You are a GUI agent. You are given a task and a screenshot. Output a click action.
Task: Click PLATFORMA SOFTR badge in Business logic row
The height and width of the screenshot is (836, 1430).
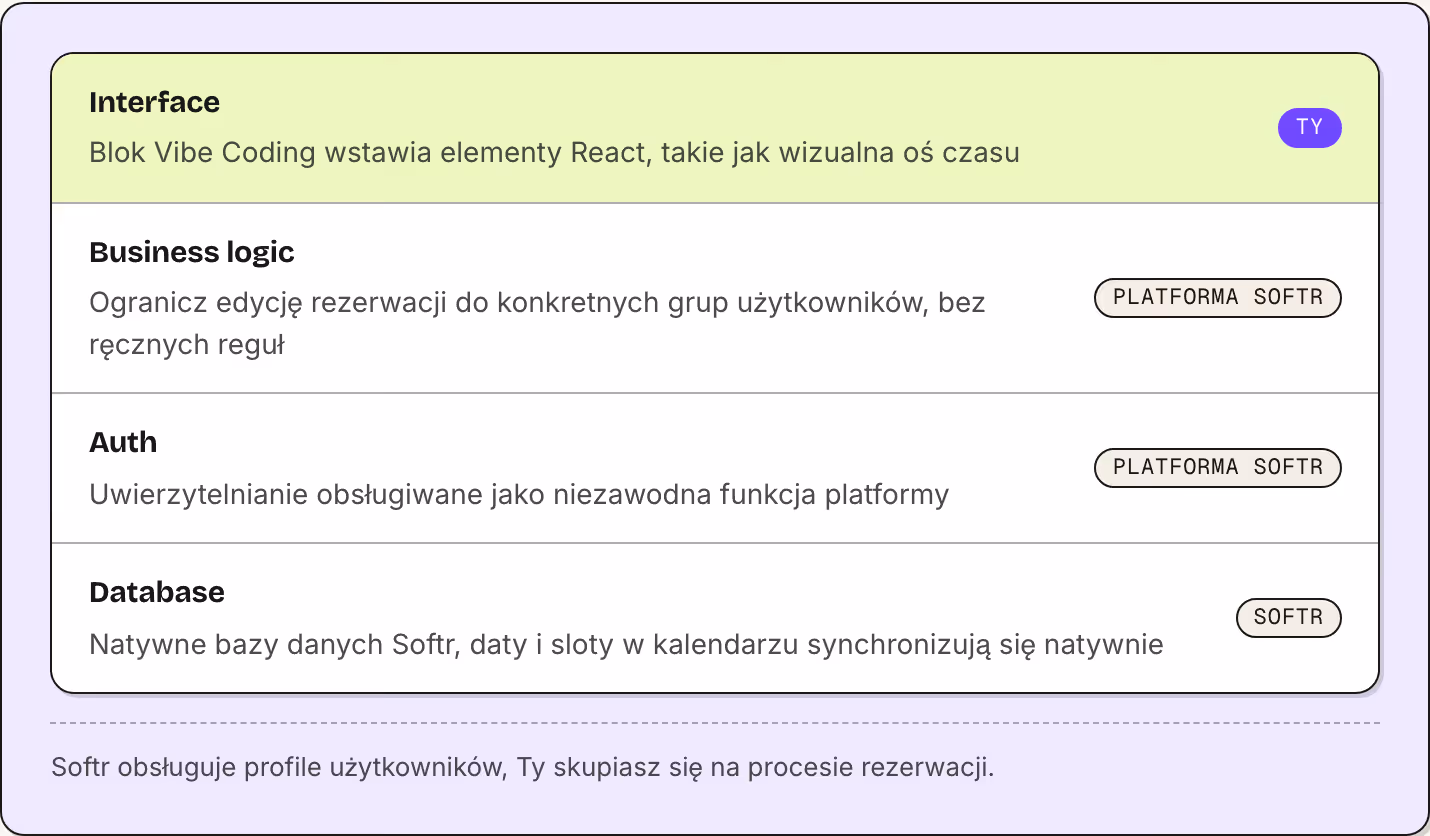click(1217, 298)
